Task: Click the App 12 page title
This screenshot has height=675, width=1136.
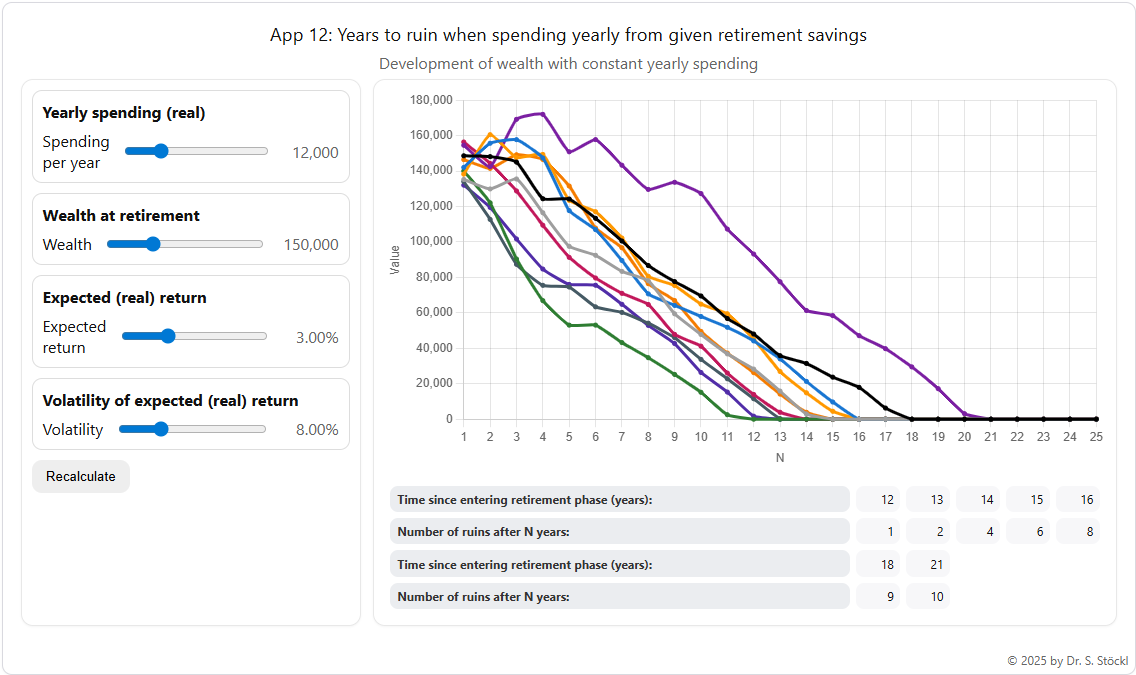Action: (x=568, y=35)
